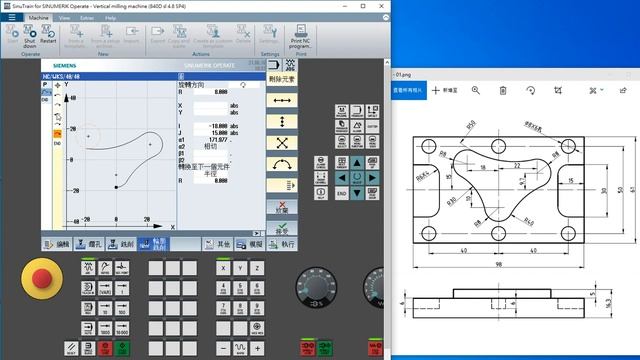Click the 刪除元素 delete element softkey

point(282,79)
